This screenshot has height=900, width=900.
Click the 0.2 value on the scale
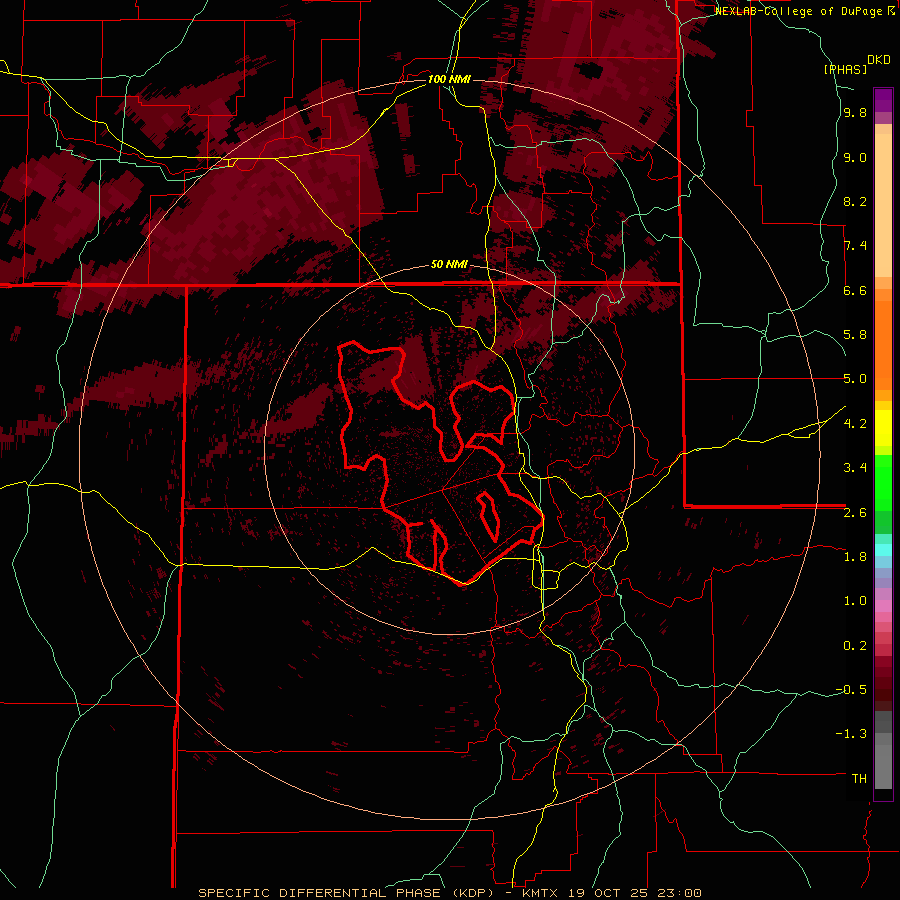(x=855, y=646)
